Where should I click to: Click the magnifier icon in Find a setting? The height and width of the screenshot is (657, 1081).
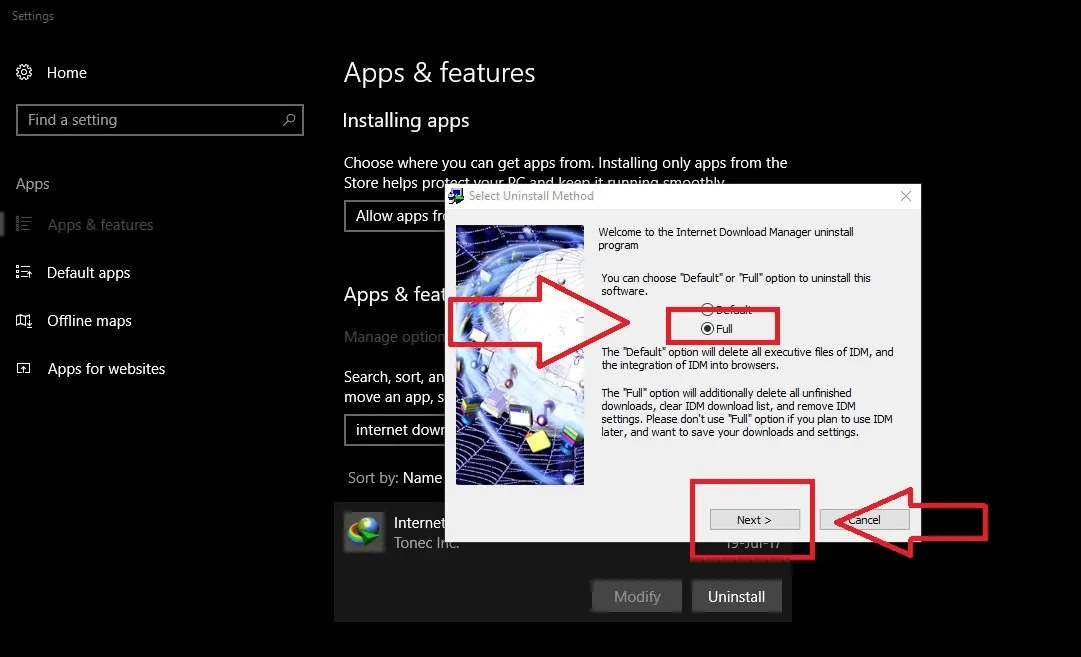289,120
